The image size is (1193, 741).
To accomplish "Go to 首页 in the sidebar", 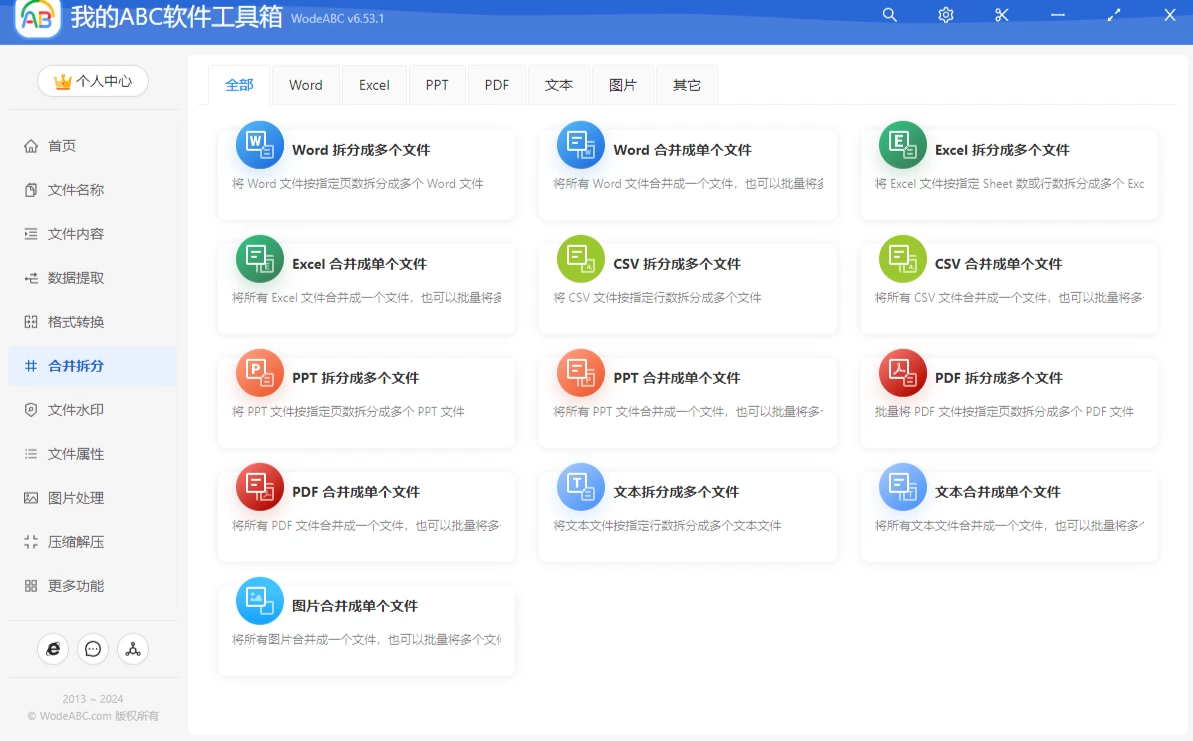I will (62, 146).
